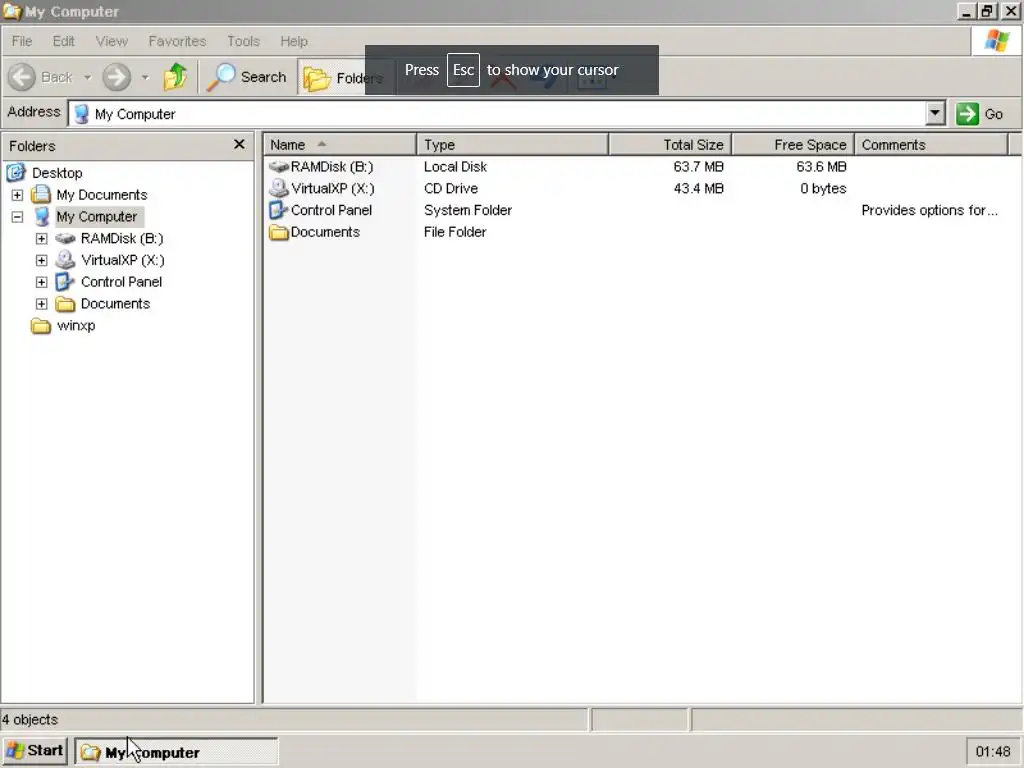This screenshot has width=1024, height=768.
Task: Select the winxp tree label
Action: [76, 325]
